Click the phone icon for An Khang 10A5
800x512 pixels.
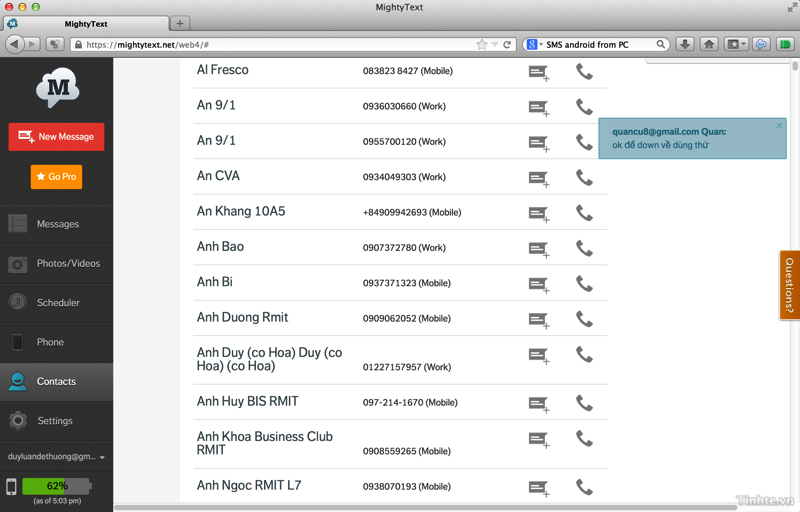[584, 213]
